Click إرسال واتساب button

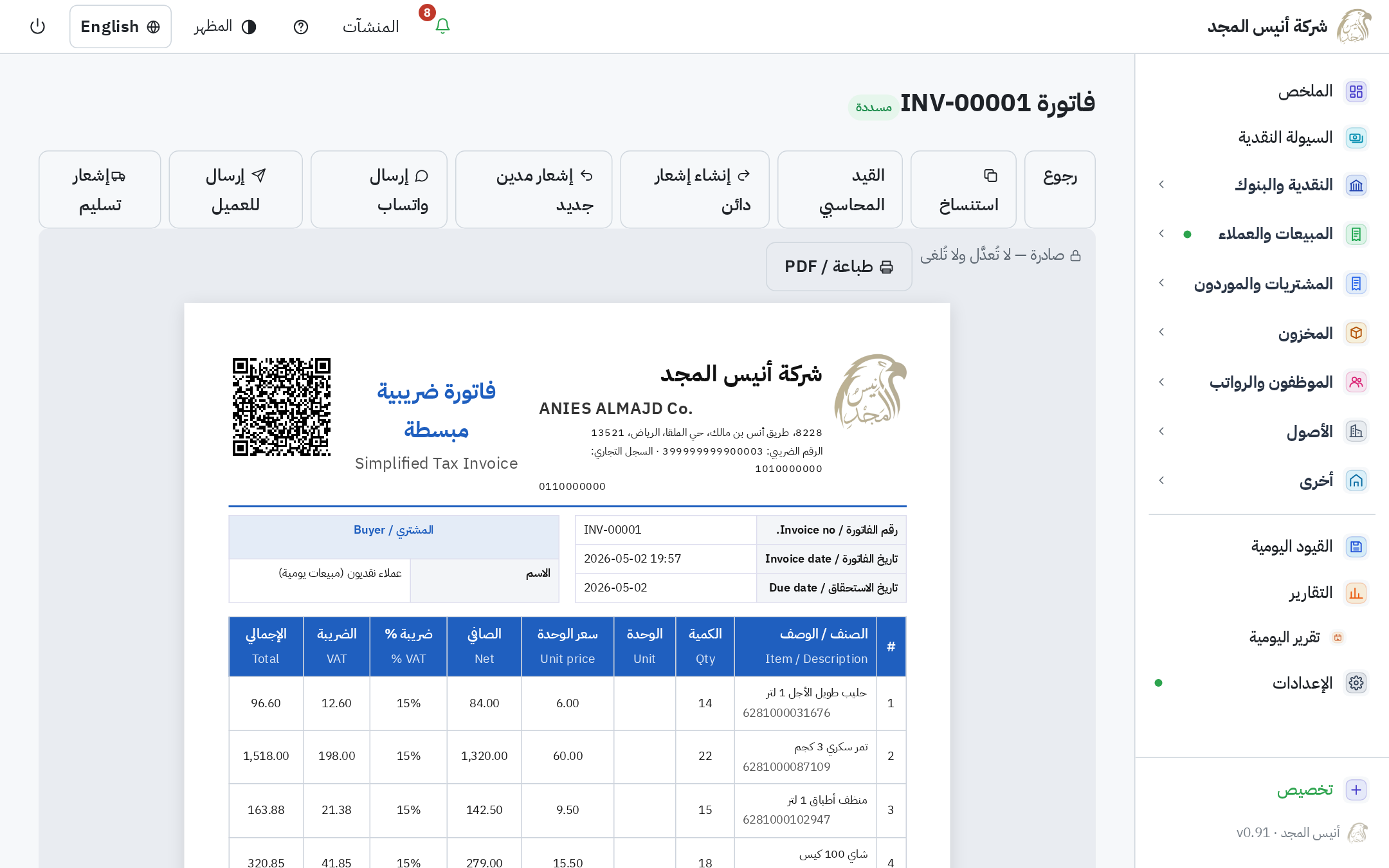click(x=379, y=190)
